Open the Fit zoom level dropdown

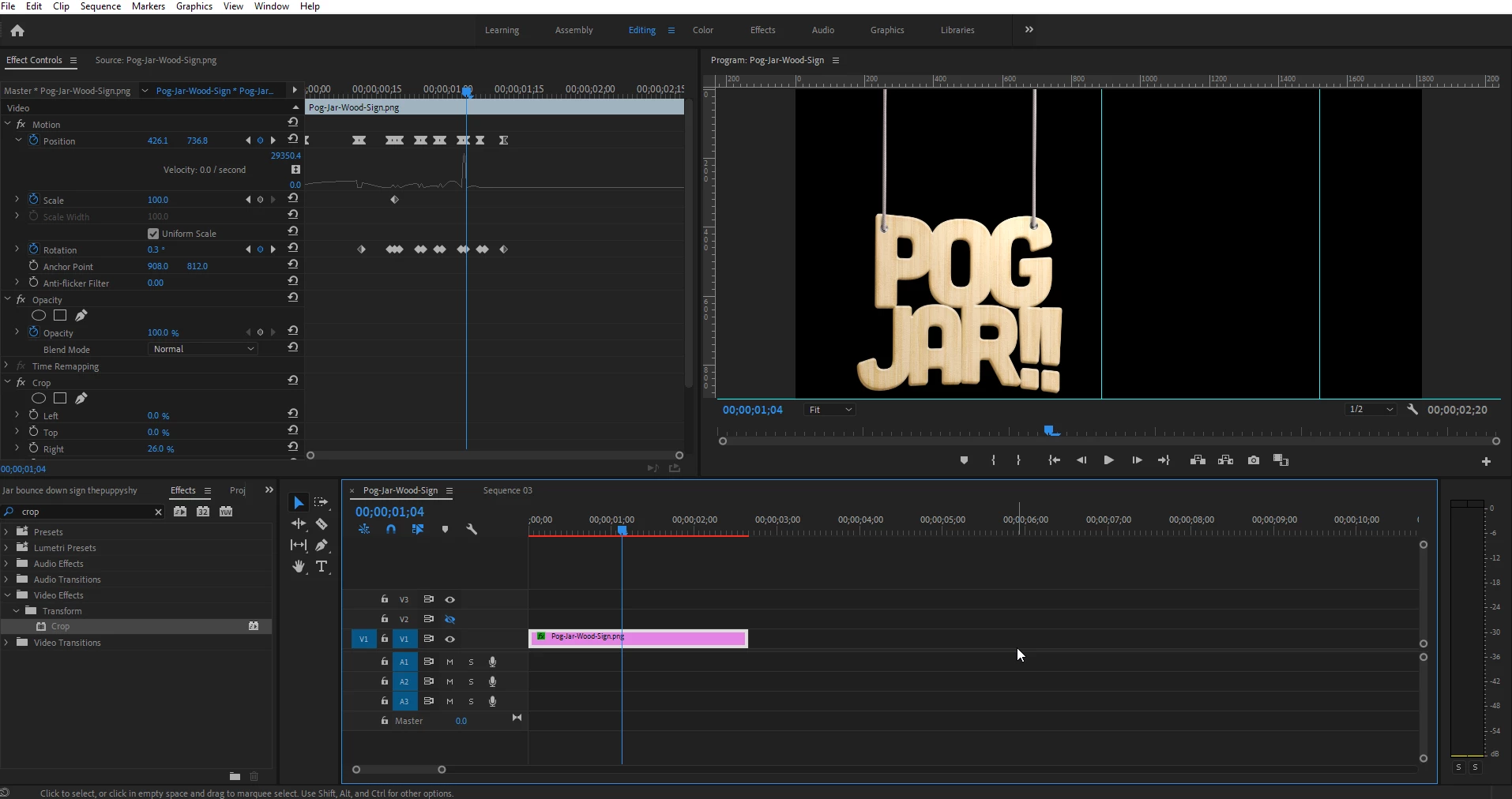[829, 410]
